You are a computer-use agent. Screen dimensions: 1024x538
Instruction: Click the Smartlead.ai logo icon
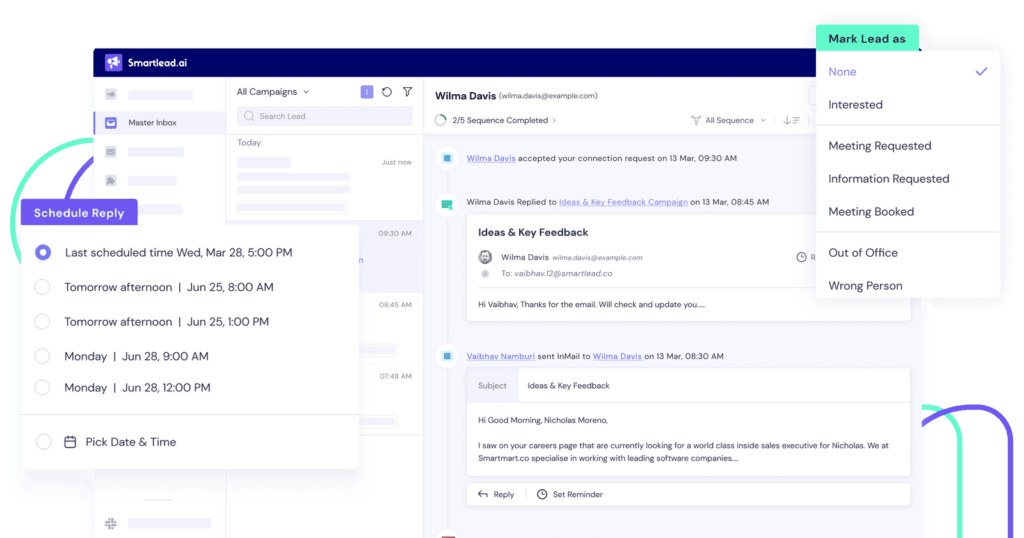tap(113, 62)
